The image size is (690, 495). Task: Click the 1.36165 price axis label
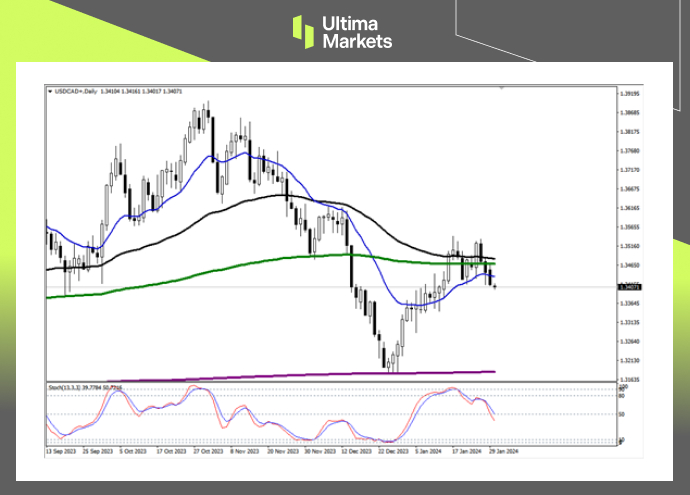628,208
